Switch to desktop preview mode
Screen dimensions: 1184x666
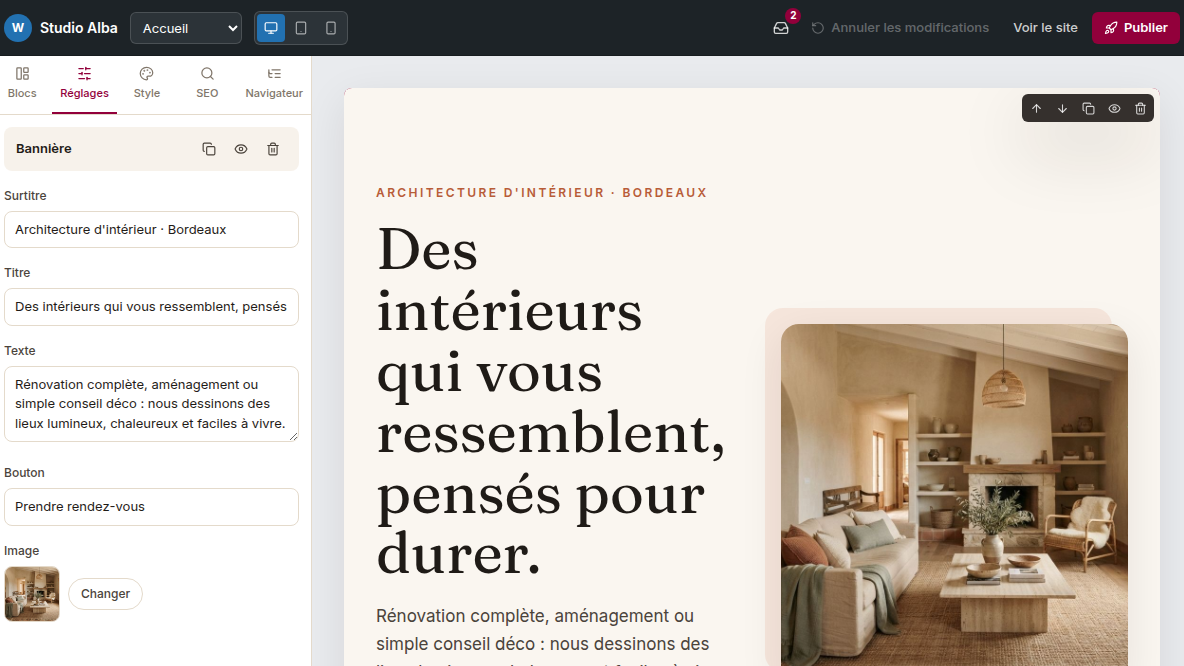271,28
